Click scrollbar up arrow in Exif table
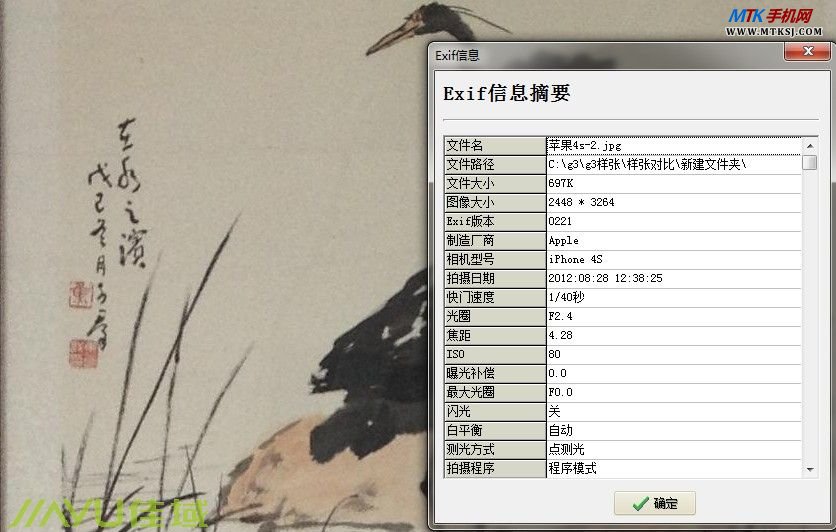This screenshot has height=532, width=836. [x=810, y=146]
